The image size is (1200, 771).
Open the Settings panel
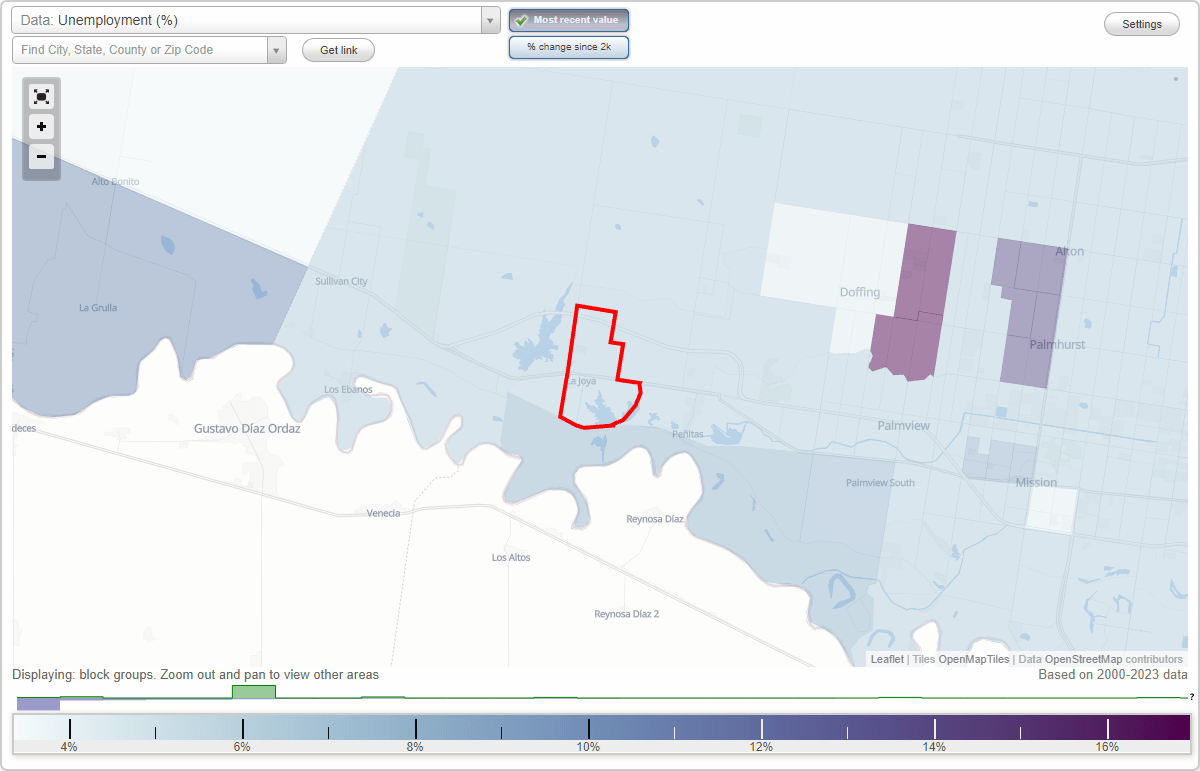(1141, 23)
